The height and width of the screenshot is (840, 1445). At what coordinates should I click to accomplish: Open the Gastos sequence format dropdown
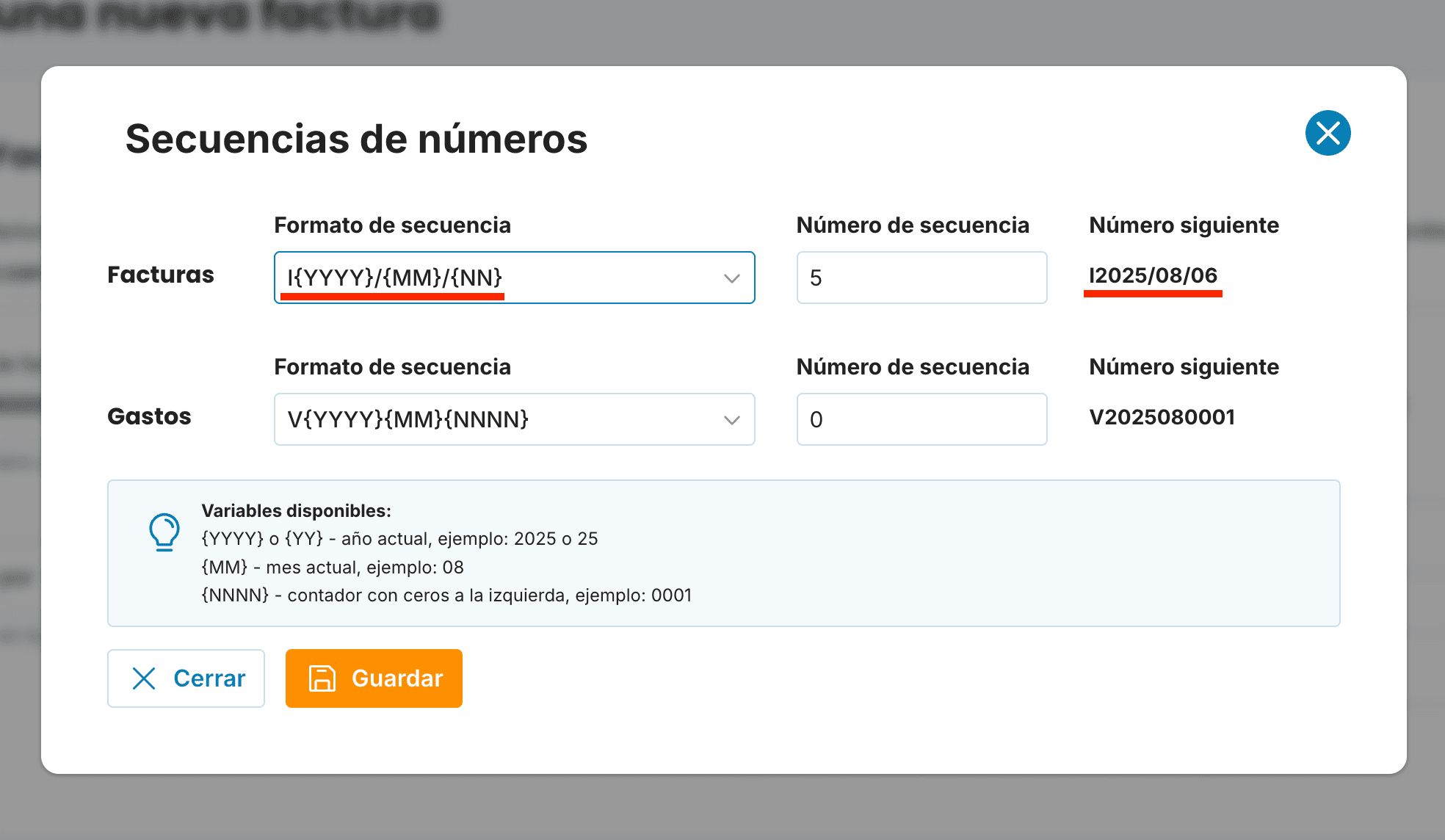point(514,419)
